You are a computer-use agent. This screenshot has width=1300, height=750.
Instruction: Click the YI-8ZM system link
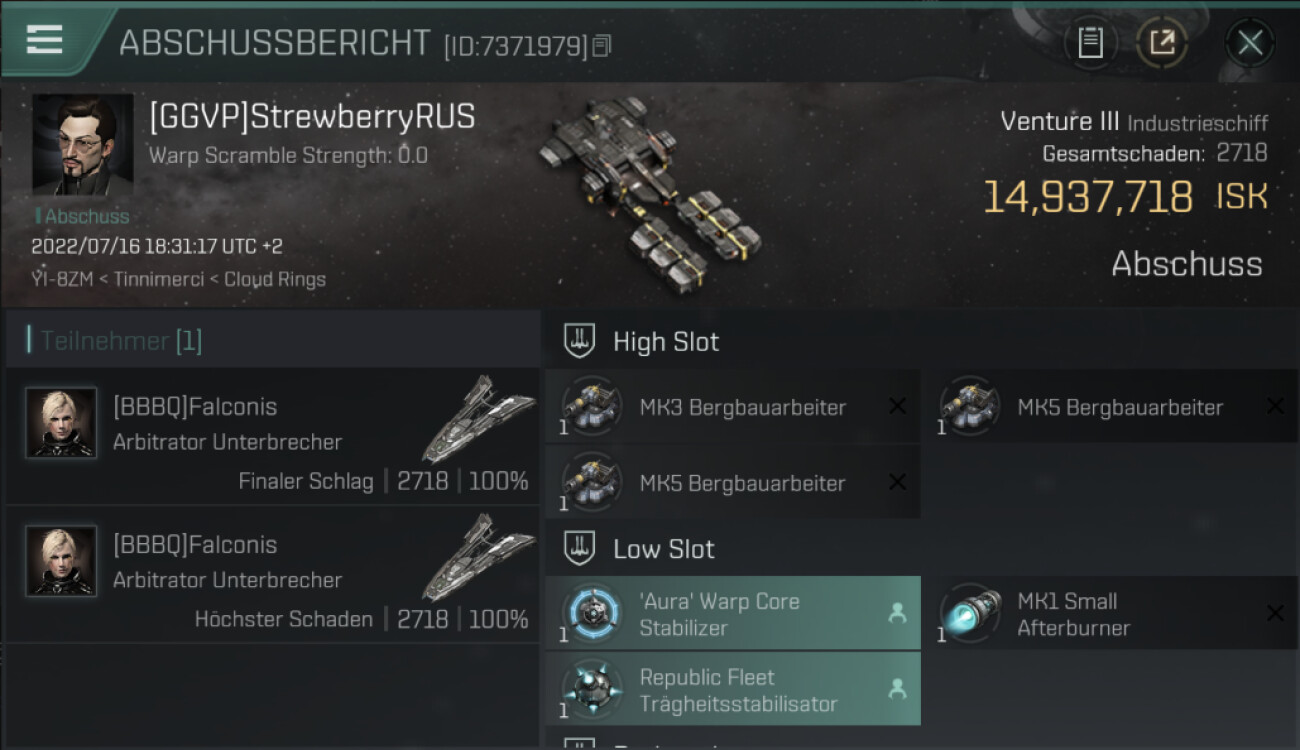click(64, 280)
